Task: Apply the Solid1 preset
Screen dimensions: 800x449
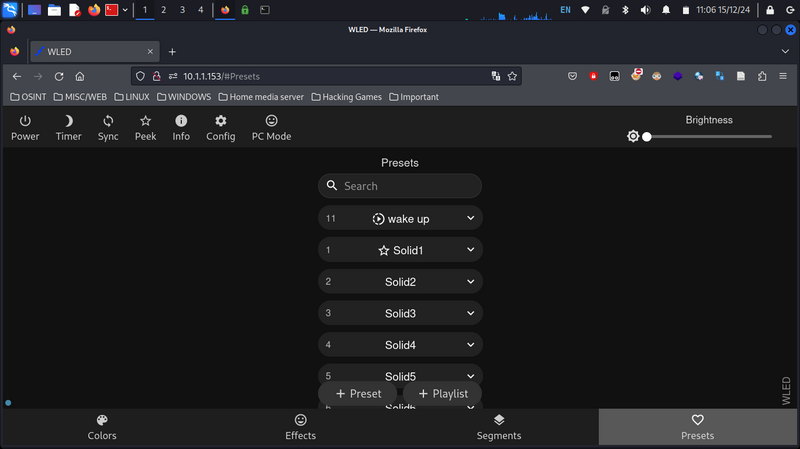Action: pyautogui.click(x=400, y=250)
